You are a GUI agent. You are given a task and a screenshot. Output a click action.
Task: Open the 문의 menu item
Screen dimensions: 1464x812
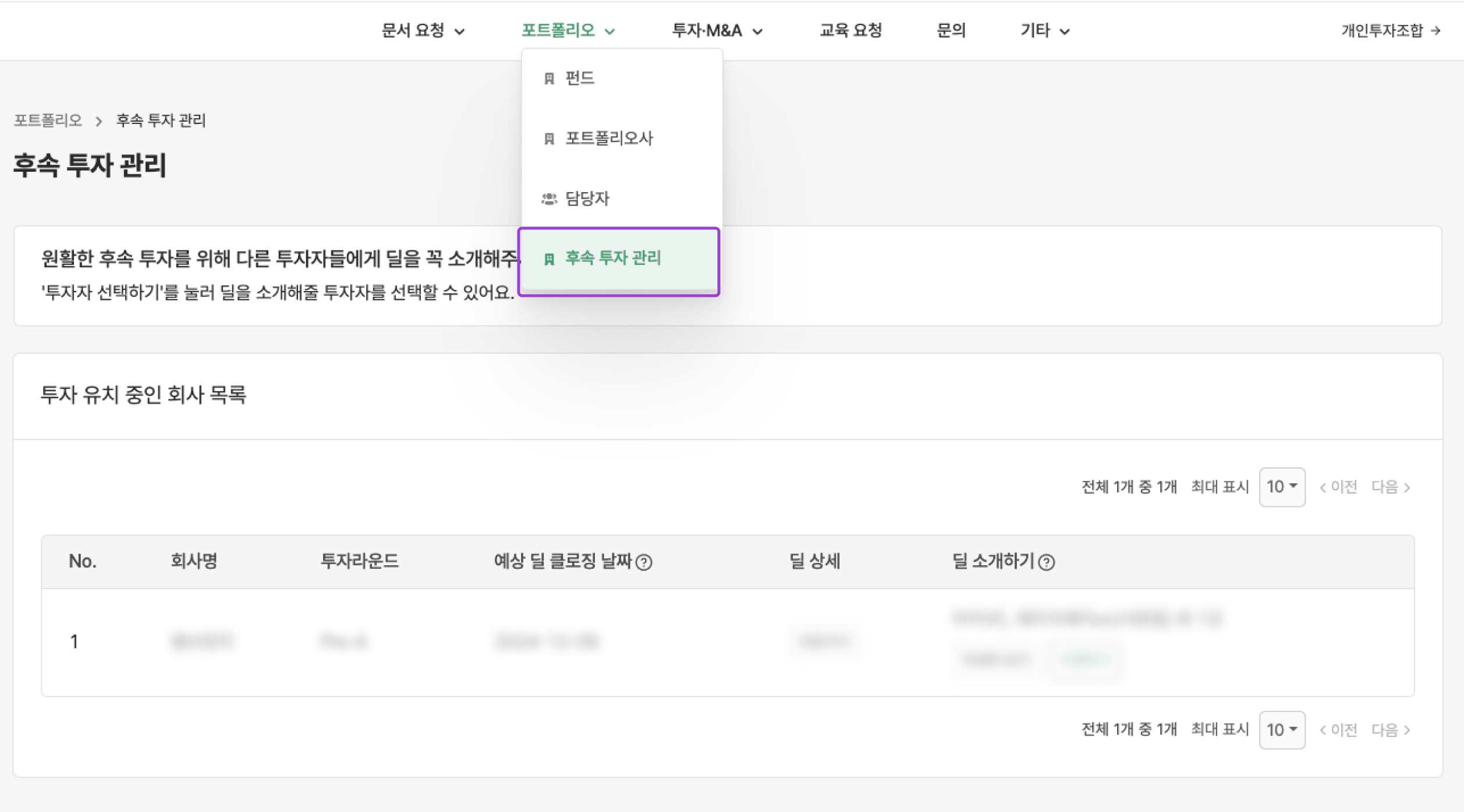(951, 30)
